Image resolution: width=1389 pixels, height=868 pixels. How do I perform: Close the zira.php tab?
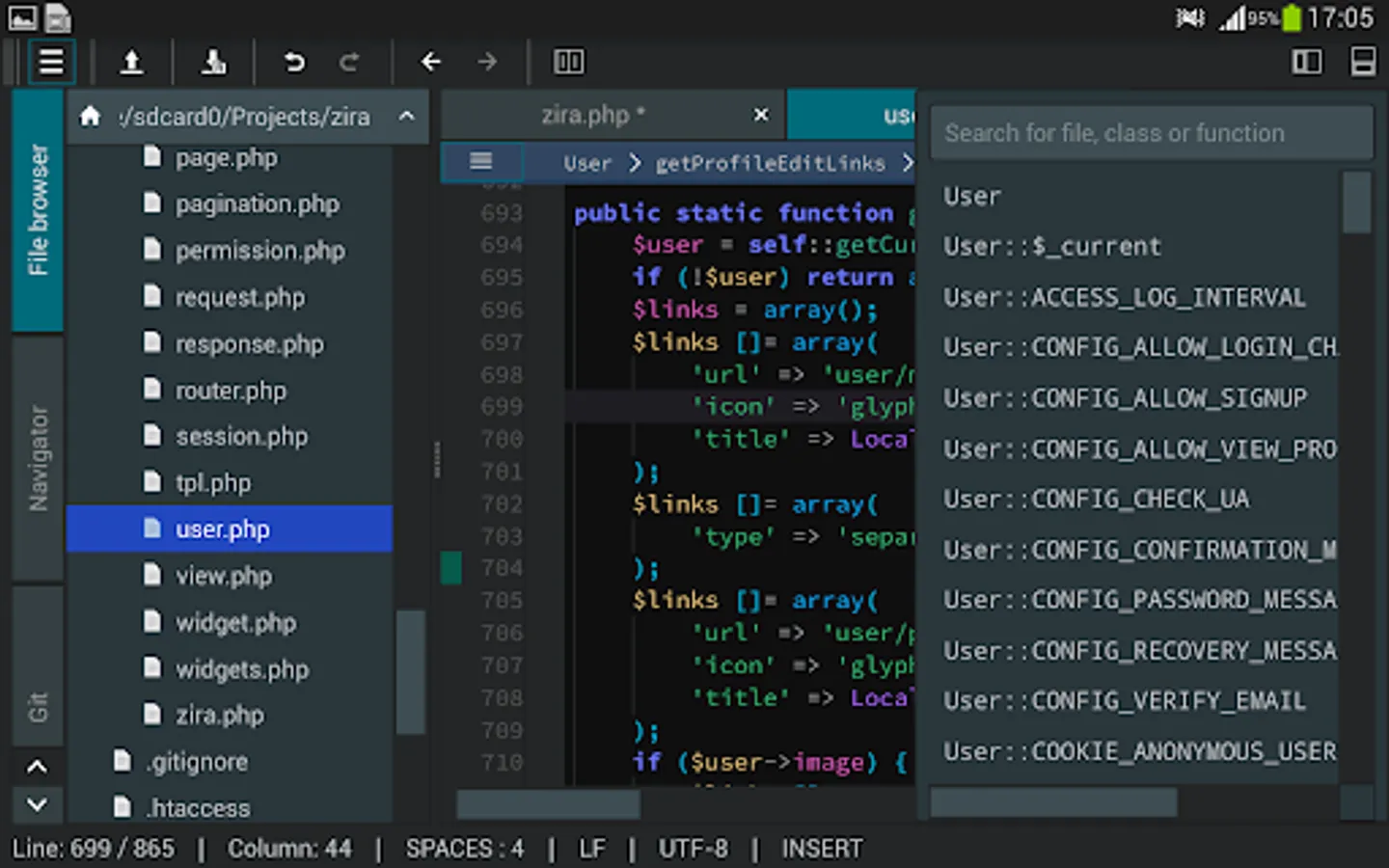click(761, 115)
